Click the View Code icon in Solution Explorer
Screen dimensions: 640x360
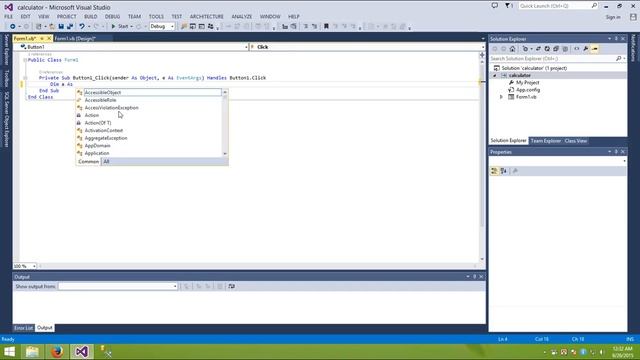tap(576, 49)
